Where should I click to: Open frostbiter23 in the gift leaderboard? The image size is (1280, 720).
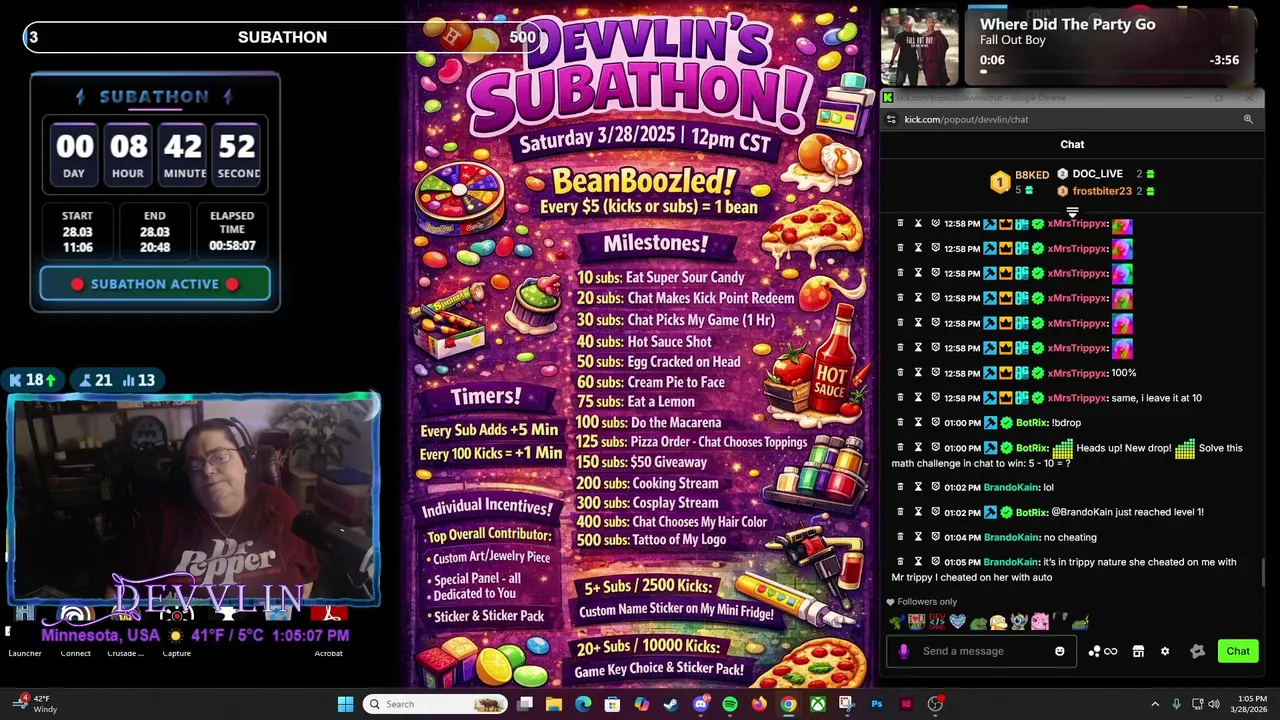coord(1102,191)
